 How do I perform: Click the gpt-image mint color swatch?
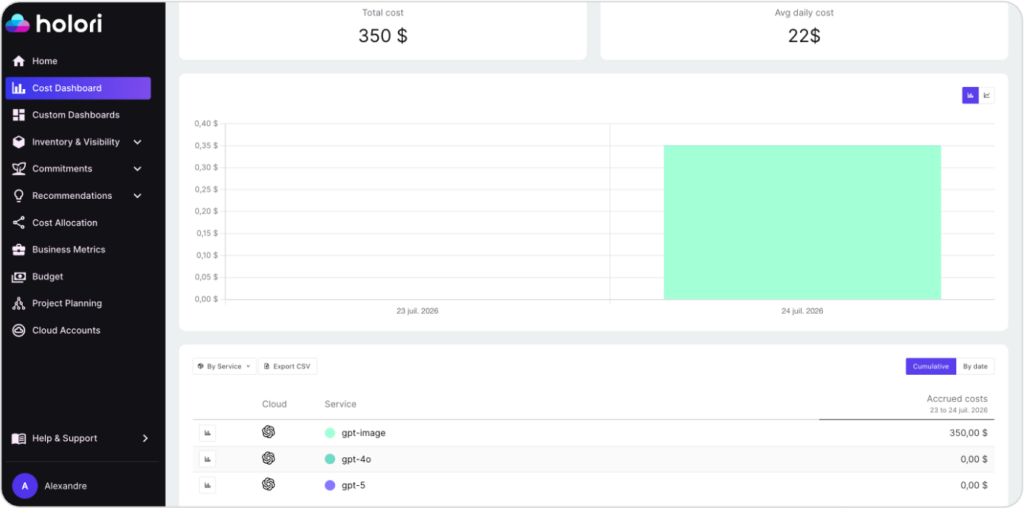tap(330, 433)
